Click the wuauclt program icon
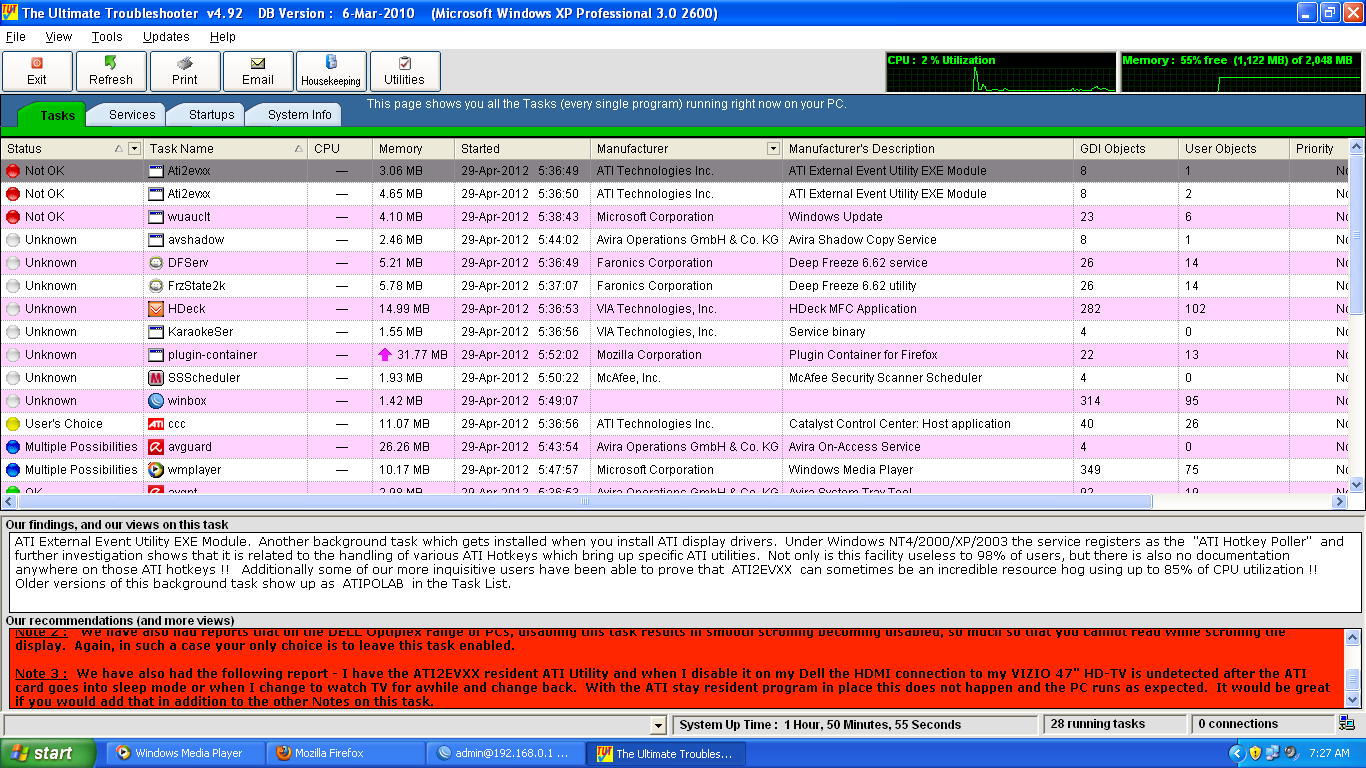This screenshot has height=768, width=1366. point(156,217)
